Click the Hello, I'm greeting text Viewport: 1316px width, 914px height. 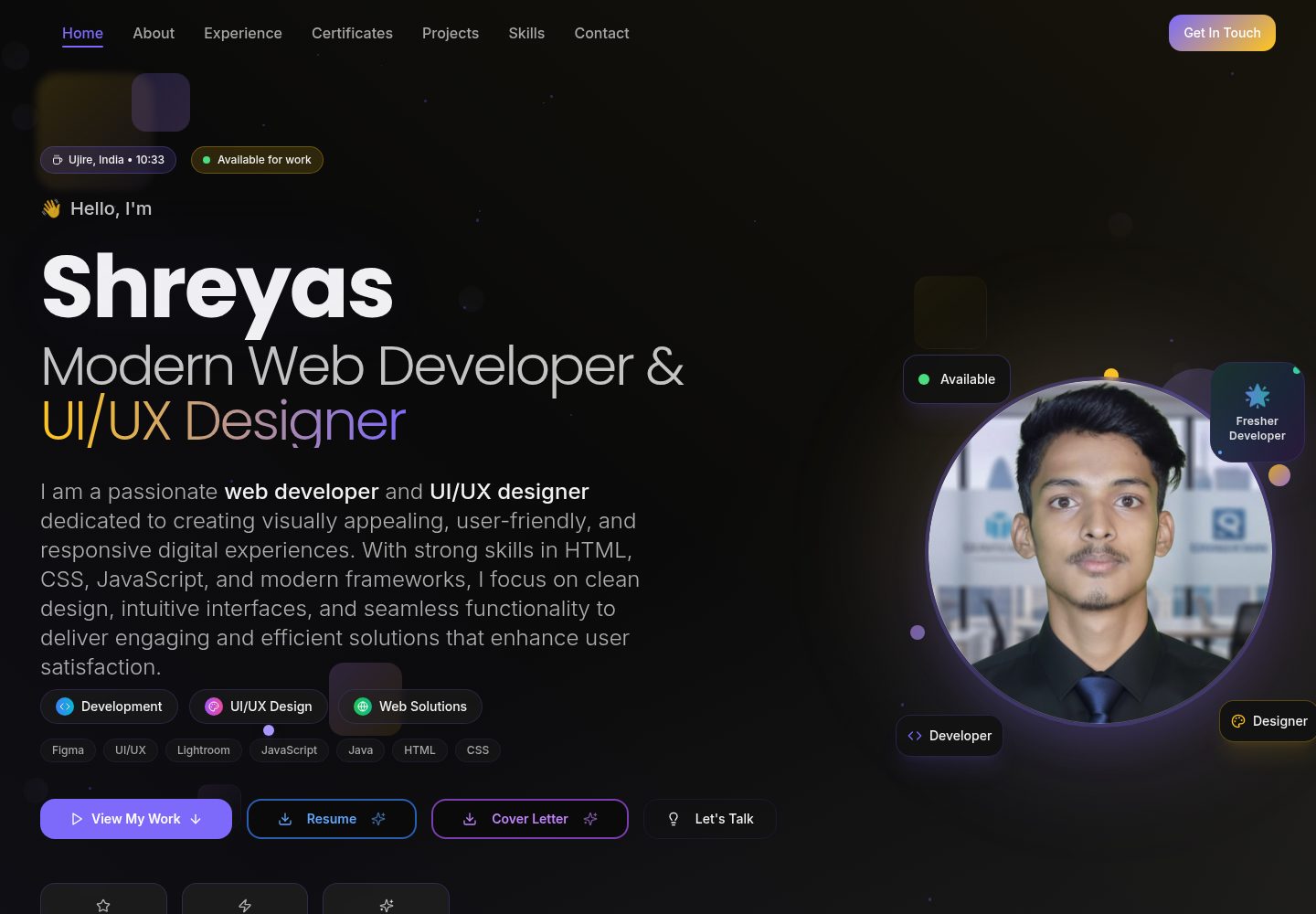(x=111, y=208)
